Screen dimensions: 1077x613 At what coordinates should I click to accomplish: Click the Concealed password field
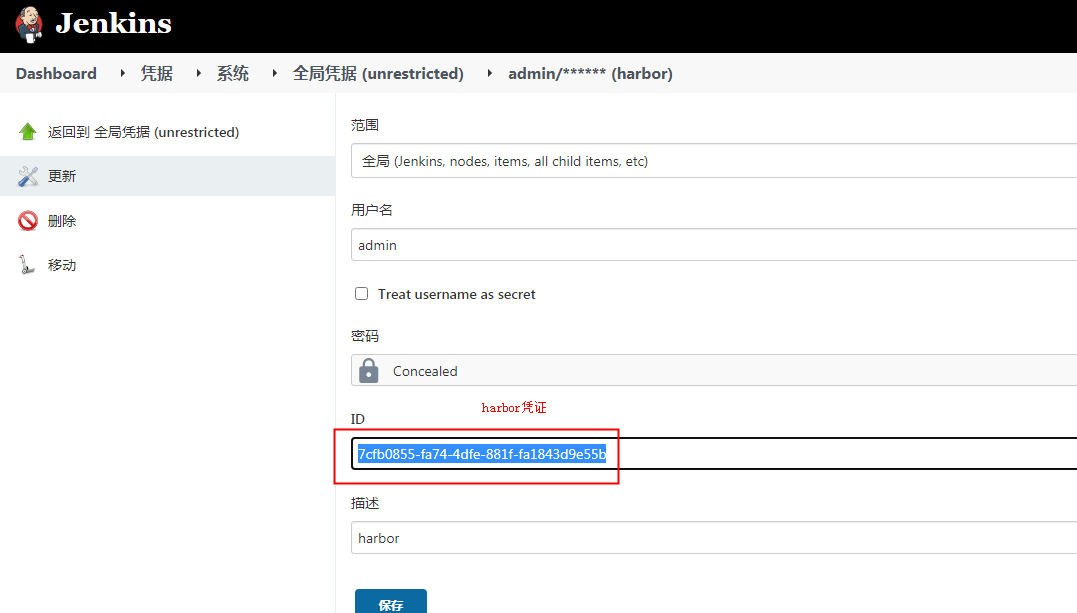(x=714, y=370)
